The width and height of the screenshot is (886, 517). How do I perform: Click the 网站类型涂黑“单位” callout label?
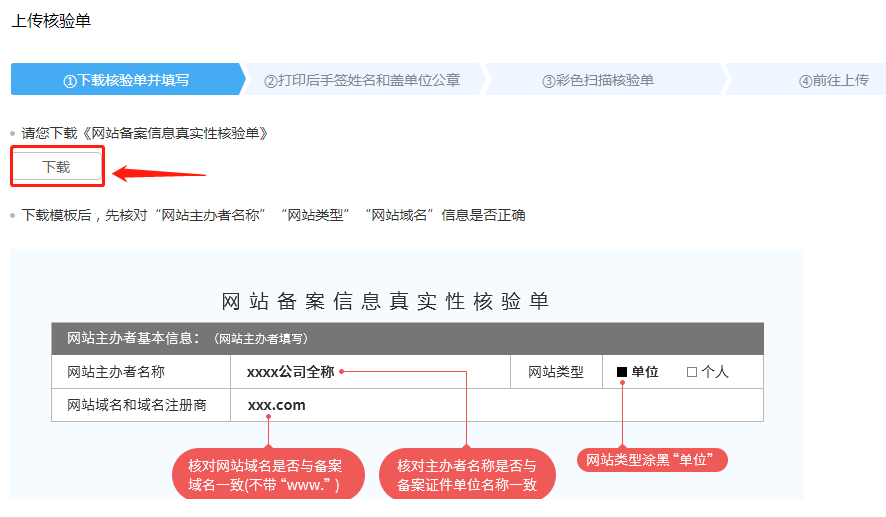(x=652, y=460)
